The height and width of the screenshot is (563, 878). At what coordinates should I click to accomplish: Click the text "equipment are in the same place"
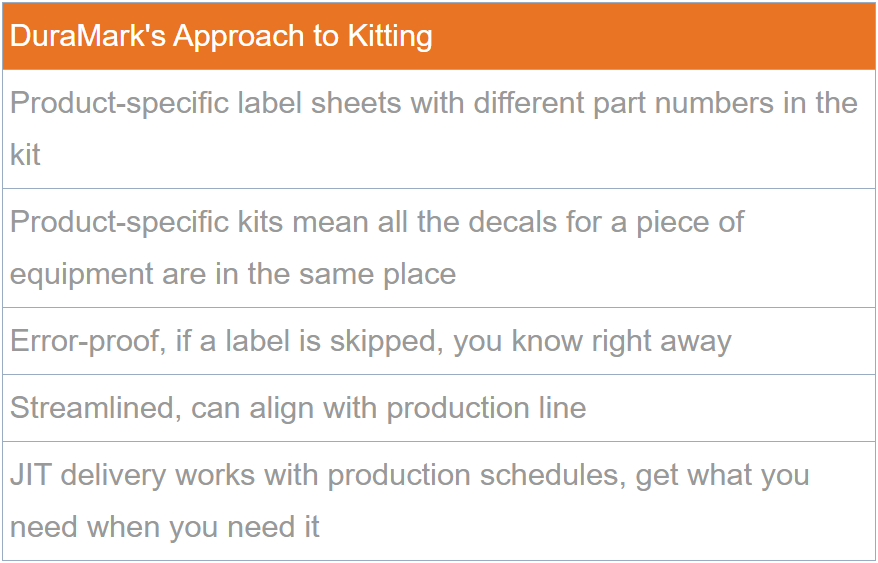click(x=233, y=274)
